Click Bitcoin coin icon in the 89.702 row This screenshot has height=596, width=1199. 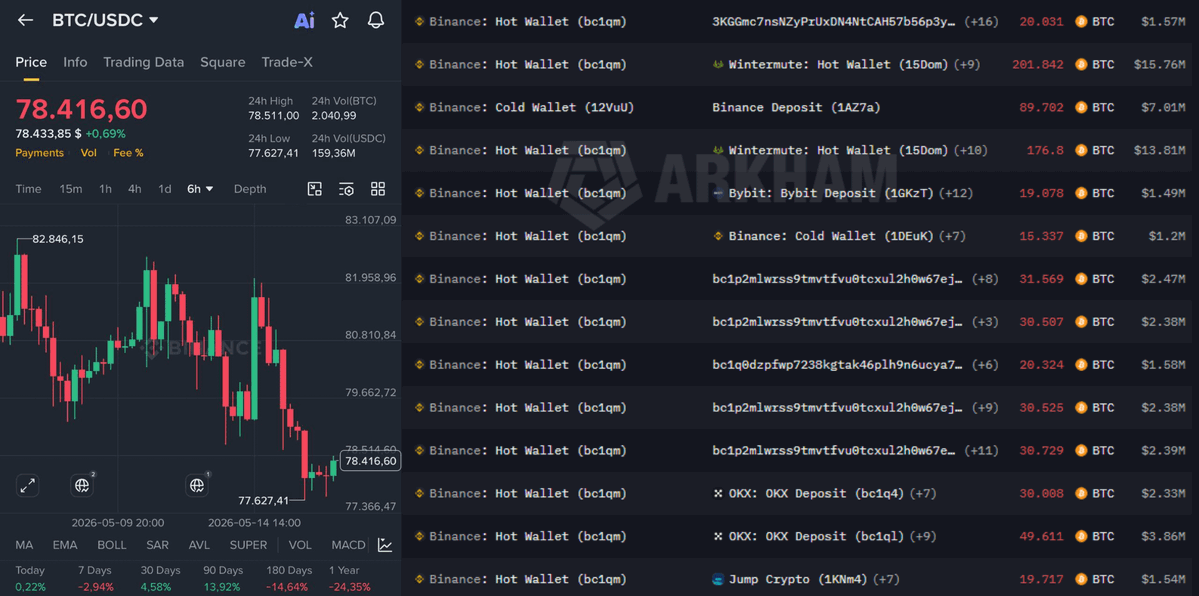(1081, 108)
